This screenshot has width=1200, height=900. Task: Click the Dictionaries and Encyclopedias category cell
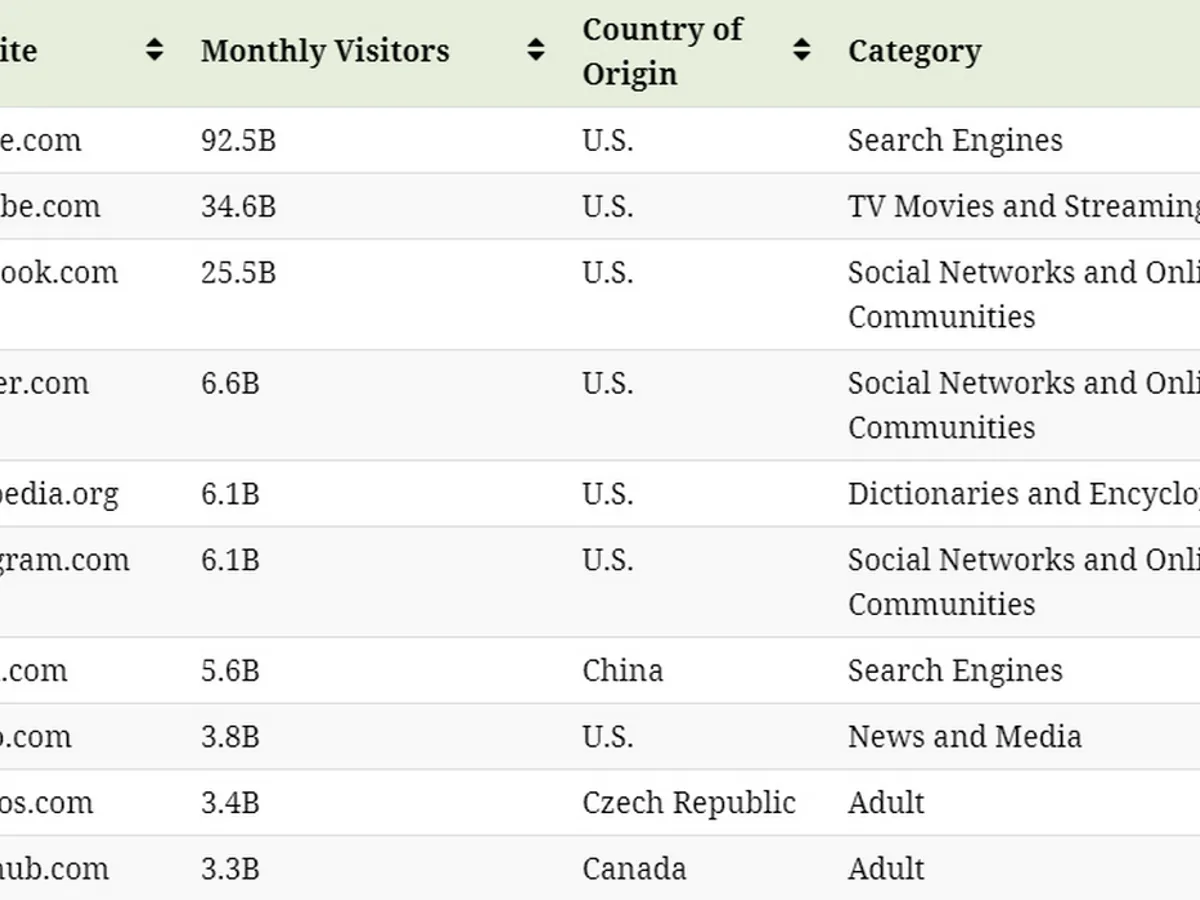(x=1022, y=494)
